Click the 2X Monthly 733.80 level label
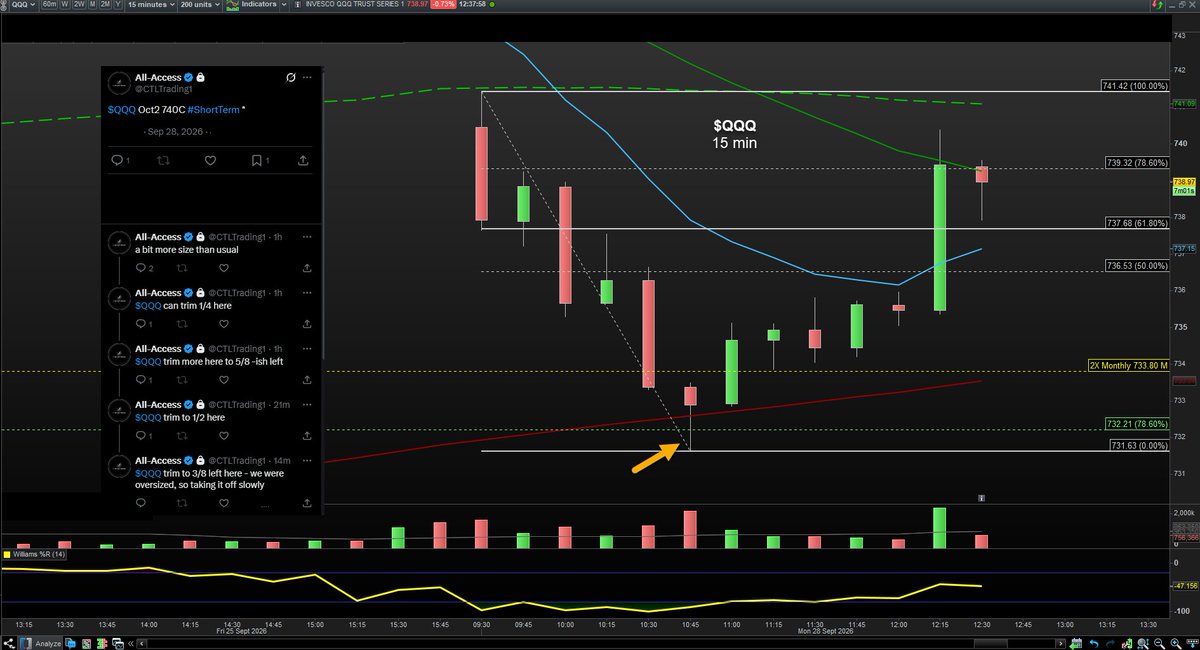The width and height of the screenshot is (1200, 650). (x=1128, y=366)
